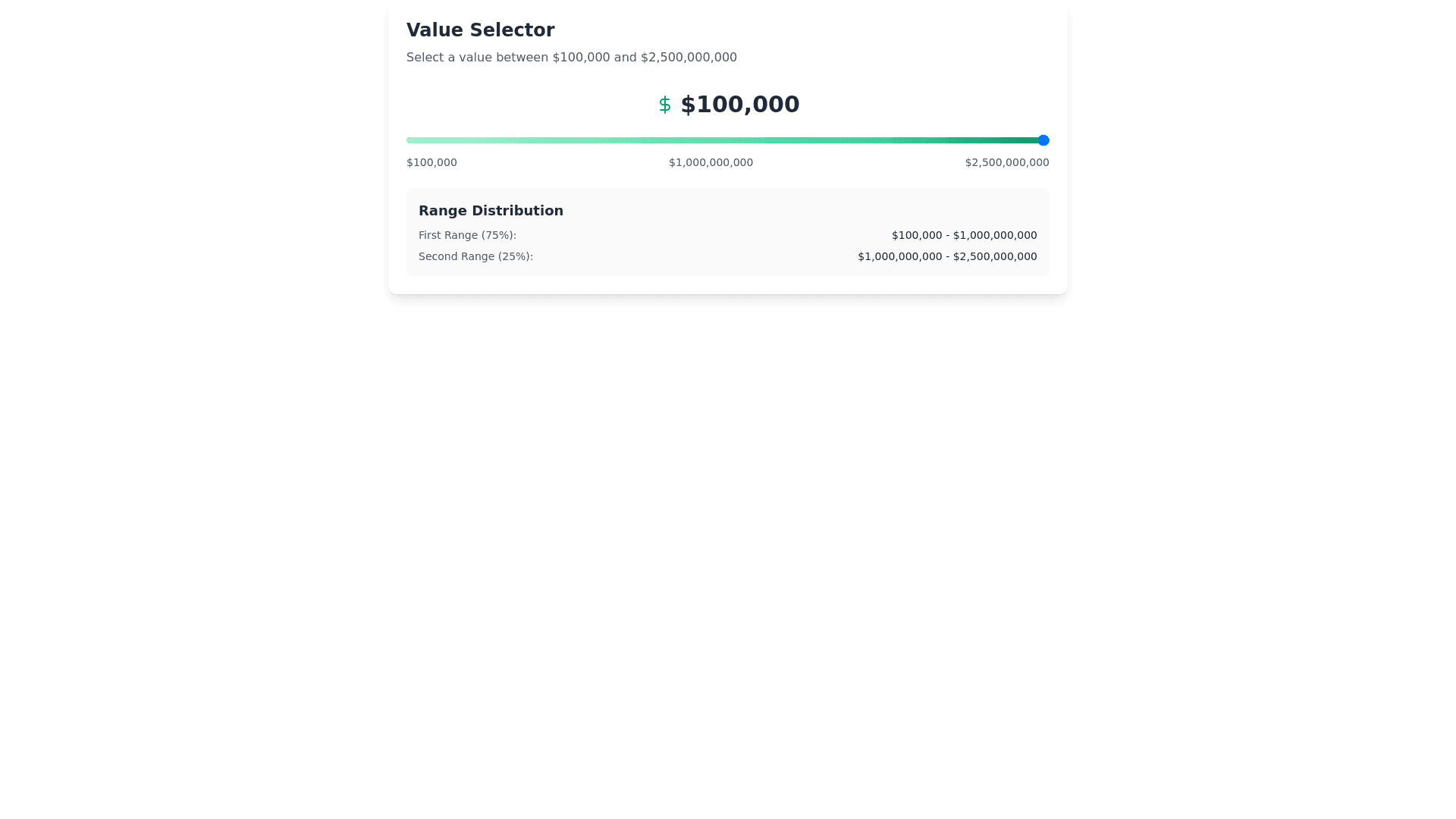Click the $1,000,000,000 midpoint label under slider
The image size is (1456, 819).
pyautogui.click(x=711, y=163)
